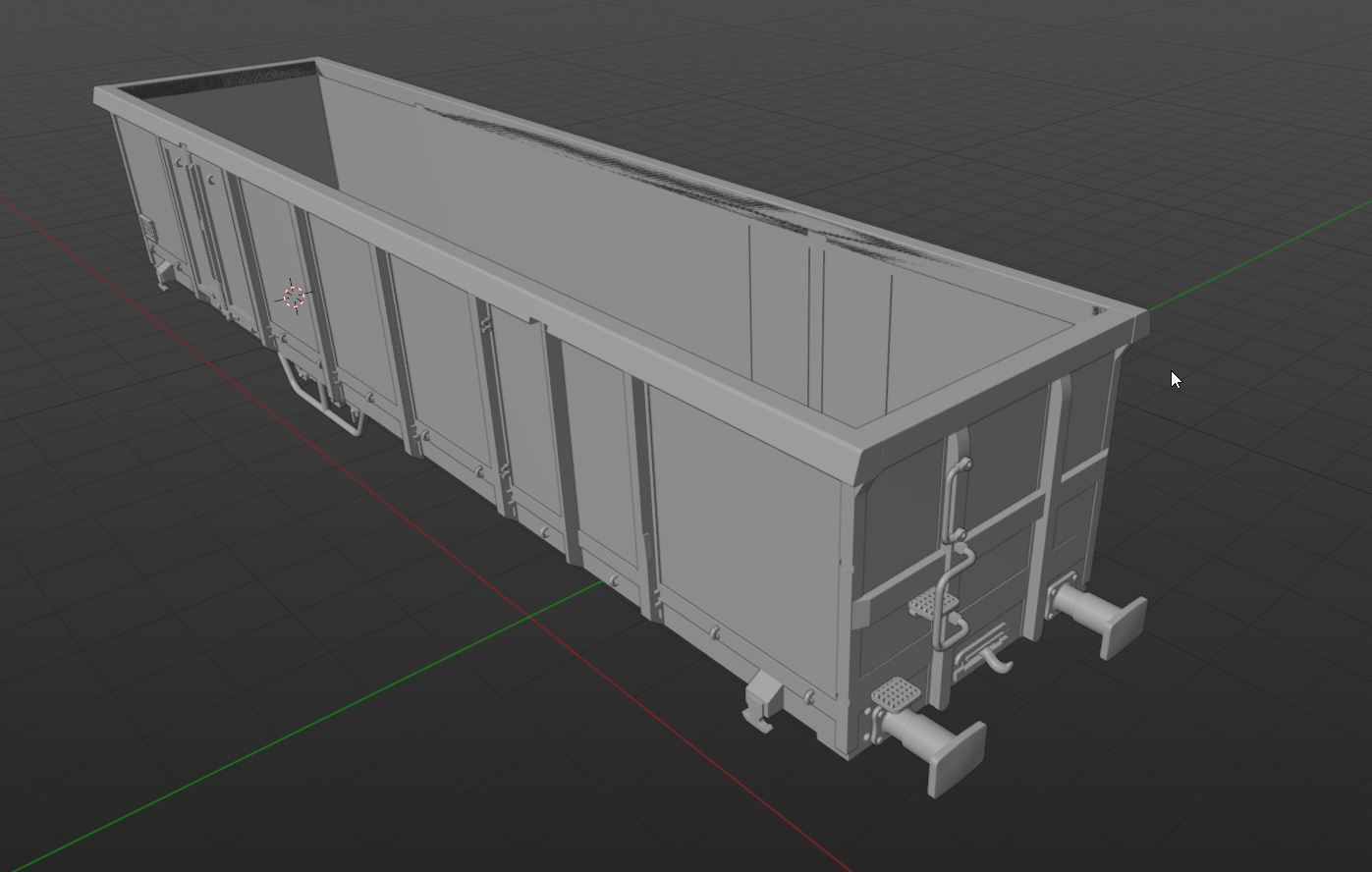Click the wagon's top rim at the near end
This screenshot has width=1372, height=872.
[x=1002, y=385]
